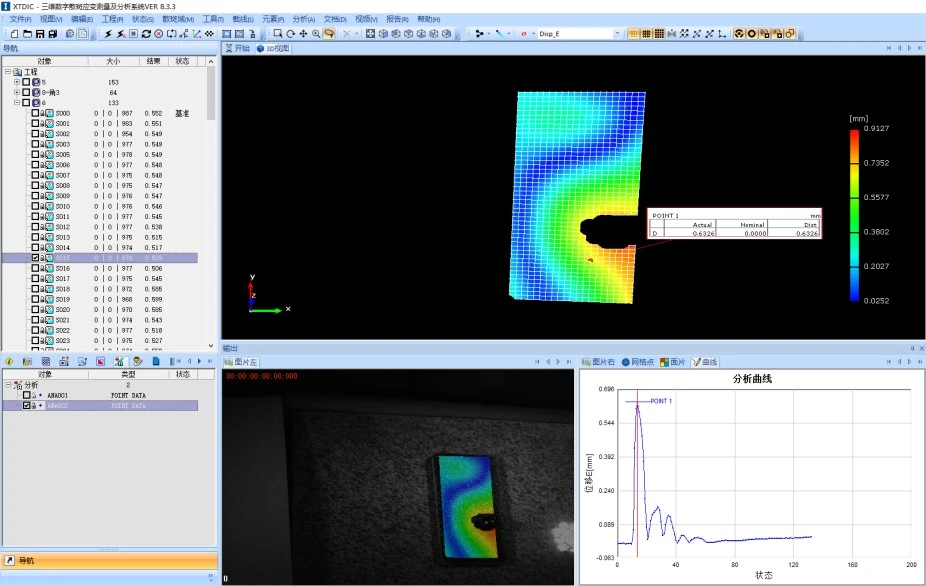Open the node-graph tool dropdown arrow
This screenshot has width=926, height=586.
tap(489, 34)
